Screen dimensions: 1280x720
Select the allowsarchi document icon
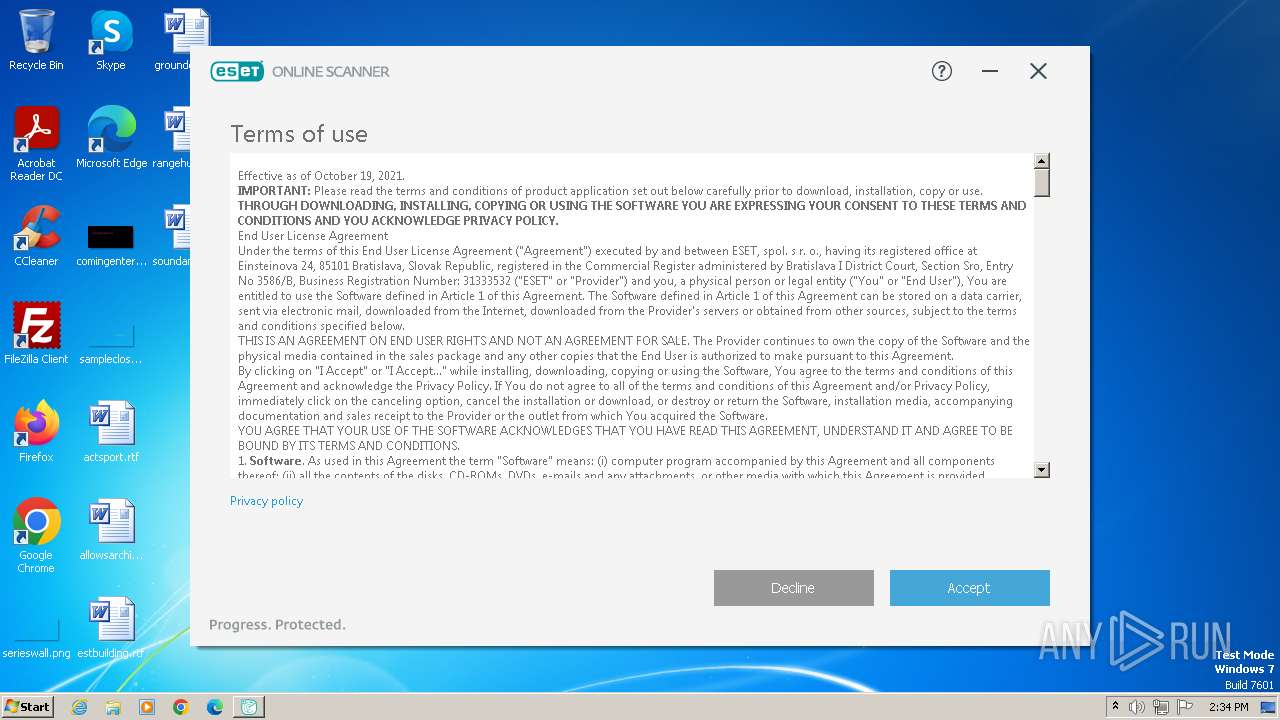[111, 530]
